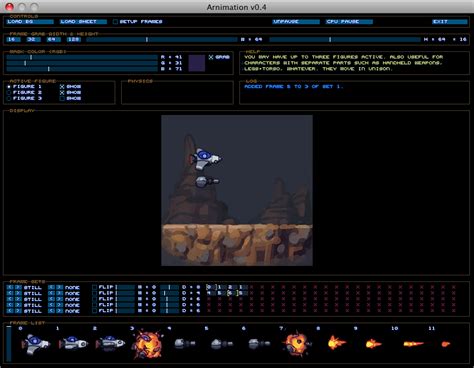Click the Unpause button

coord(296,22)
